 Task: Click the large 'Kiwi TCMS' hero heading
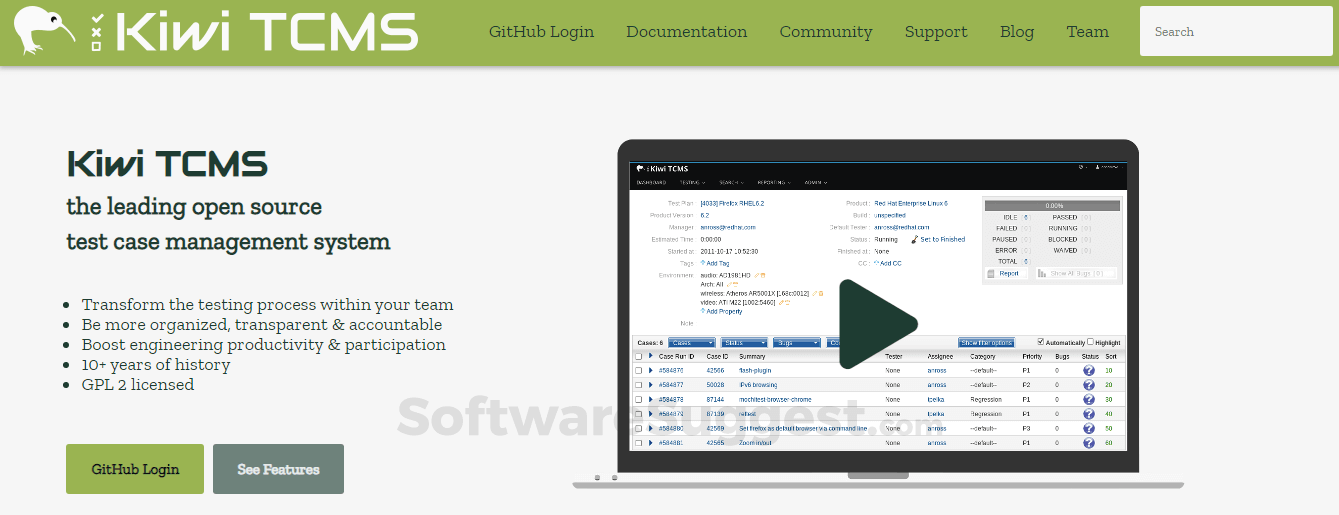pos(167,164)
